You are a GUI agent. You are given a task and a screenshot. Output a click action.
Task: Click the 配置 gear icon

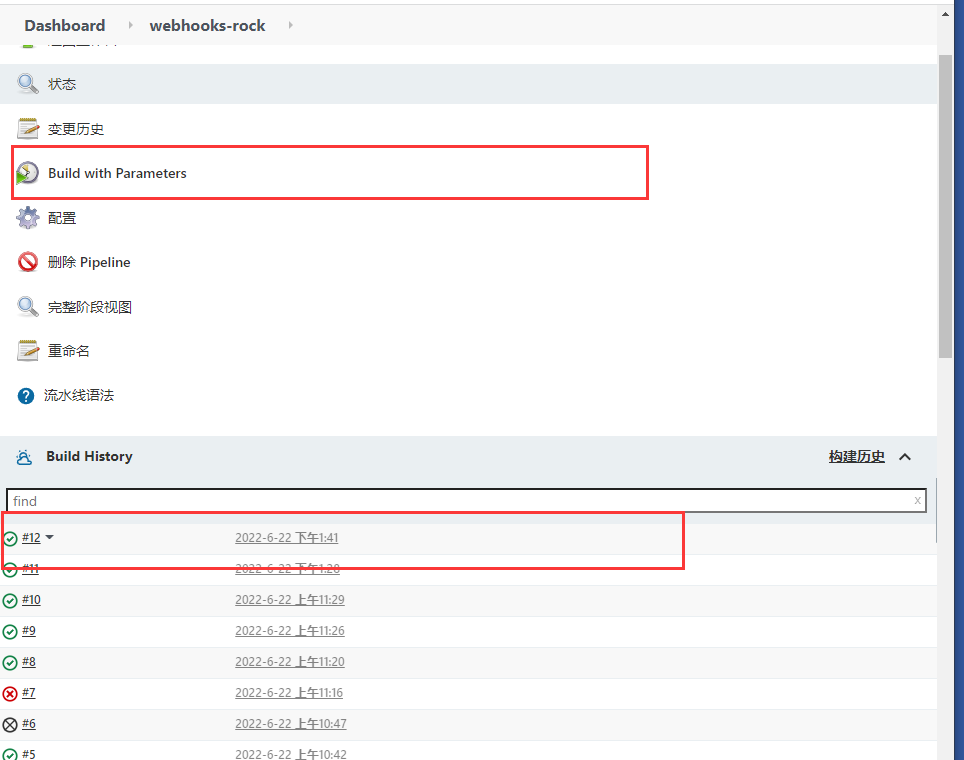coord(28,218)
